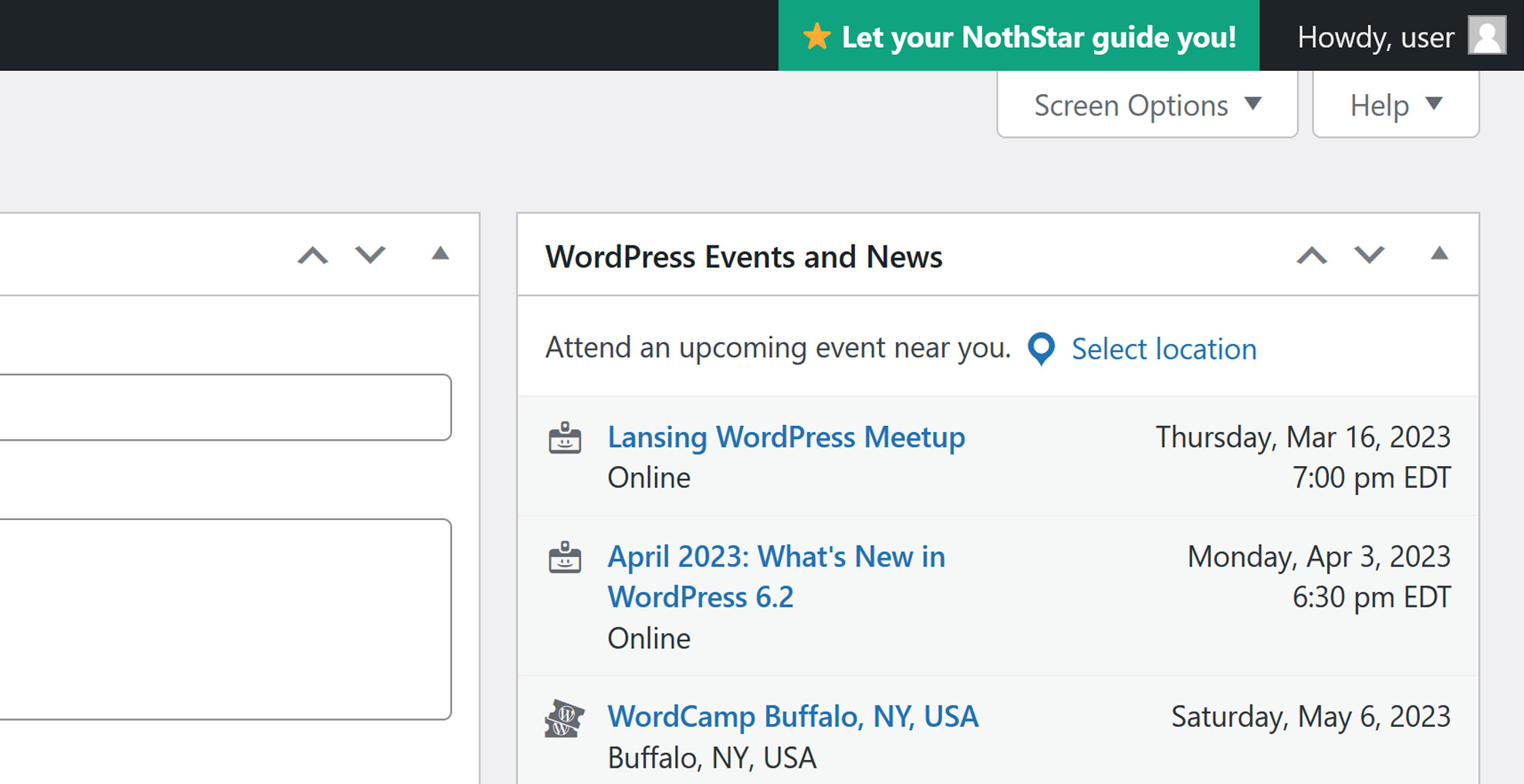Collapse the left dashboard panel
Viewport: 1524px width, 784px height.
[440, 254]
